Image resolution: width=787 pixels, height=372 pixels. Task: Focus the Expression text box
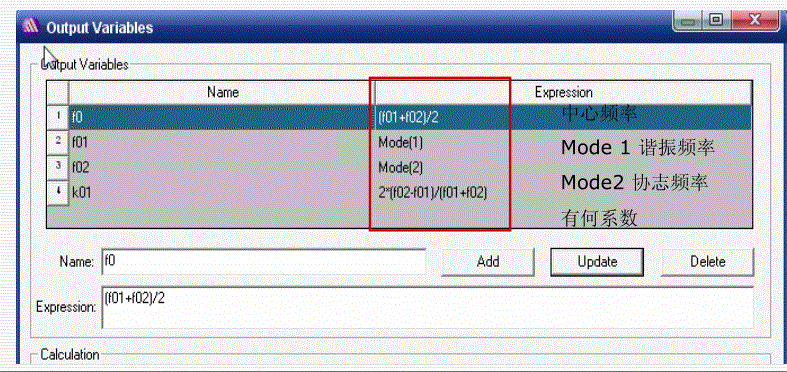428,308
